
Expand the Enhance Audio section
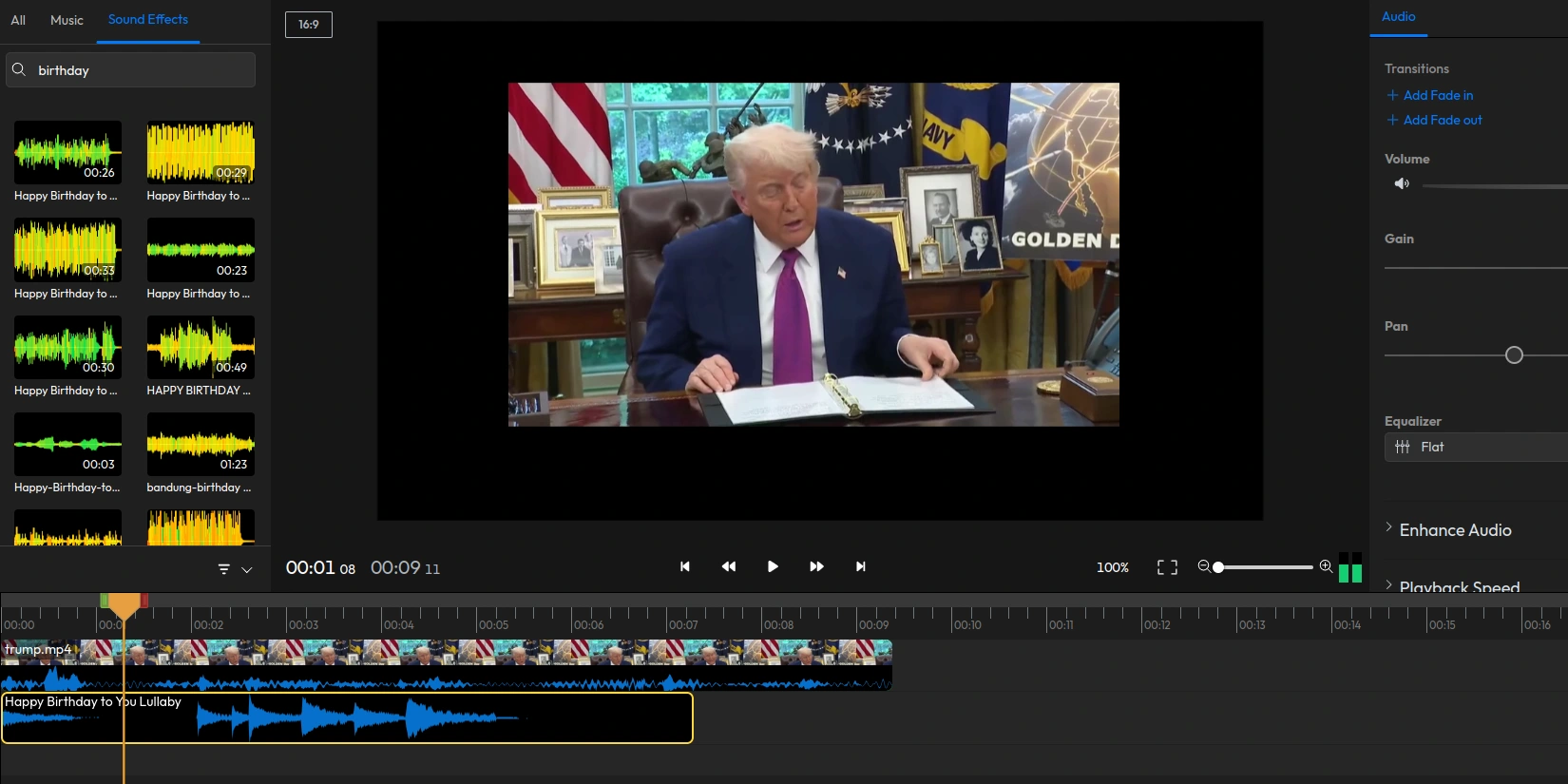click(1454, 530)
